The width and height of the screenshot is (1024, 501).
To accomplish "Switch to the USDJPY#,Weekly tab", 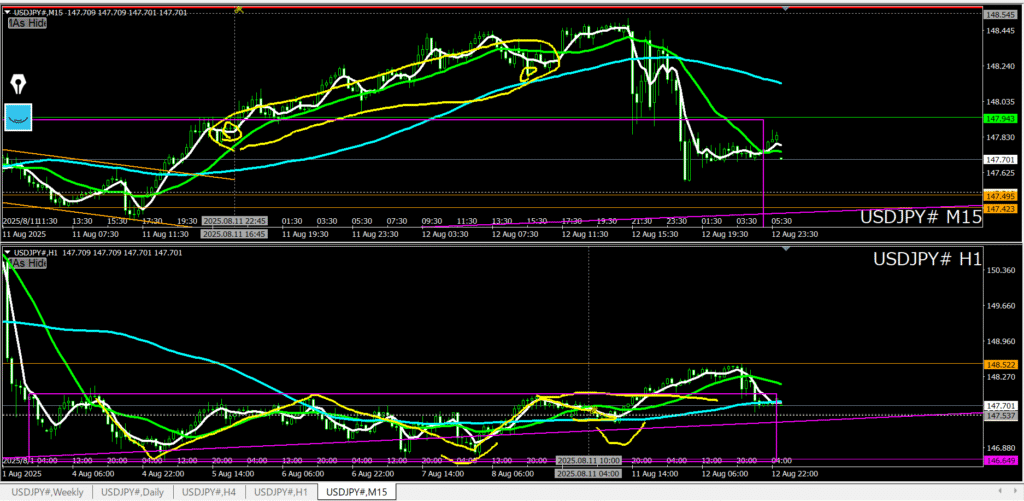I will [x=46, y=492].
